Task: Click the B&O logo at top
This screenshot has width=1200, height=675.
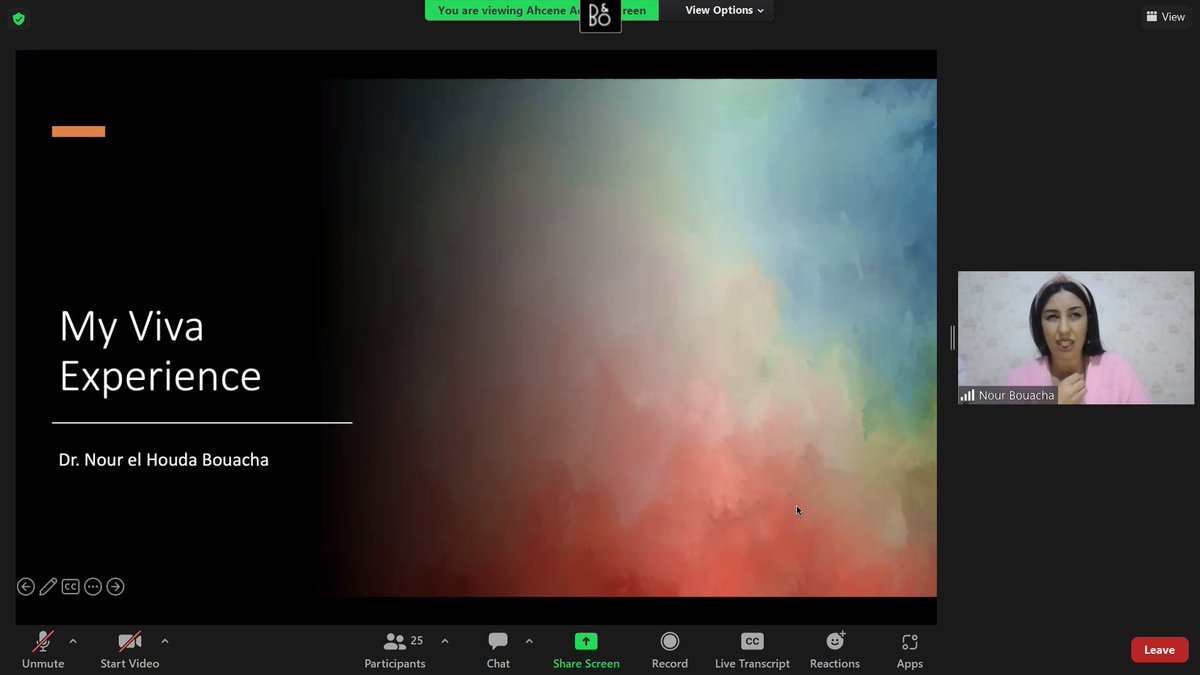Action: pos(600,16)
